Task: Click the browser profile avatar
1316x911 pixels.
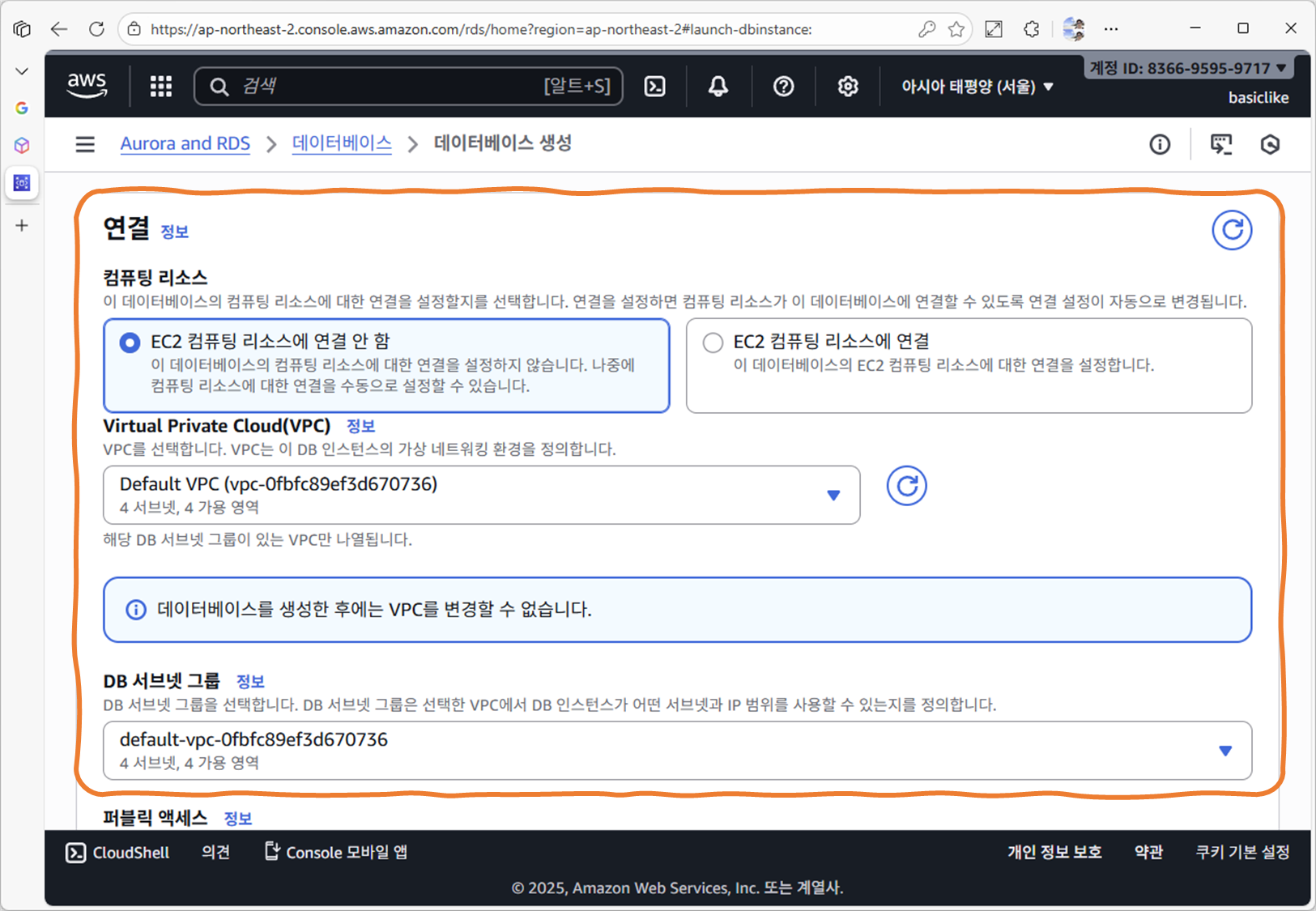Action: pos(1074,29)
